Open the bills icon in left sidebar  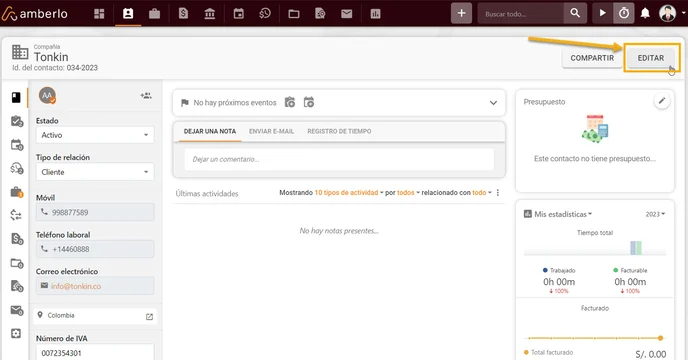pos(17,239)
